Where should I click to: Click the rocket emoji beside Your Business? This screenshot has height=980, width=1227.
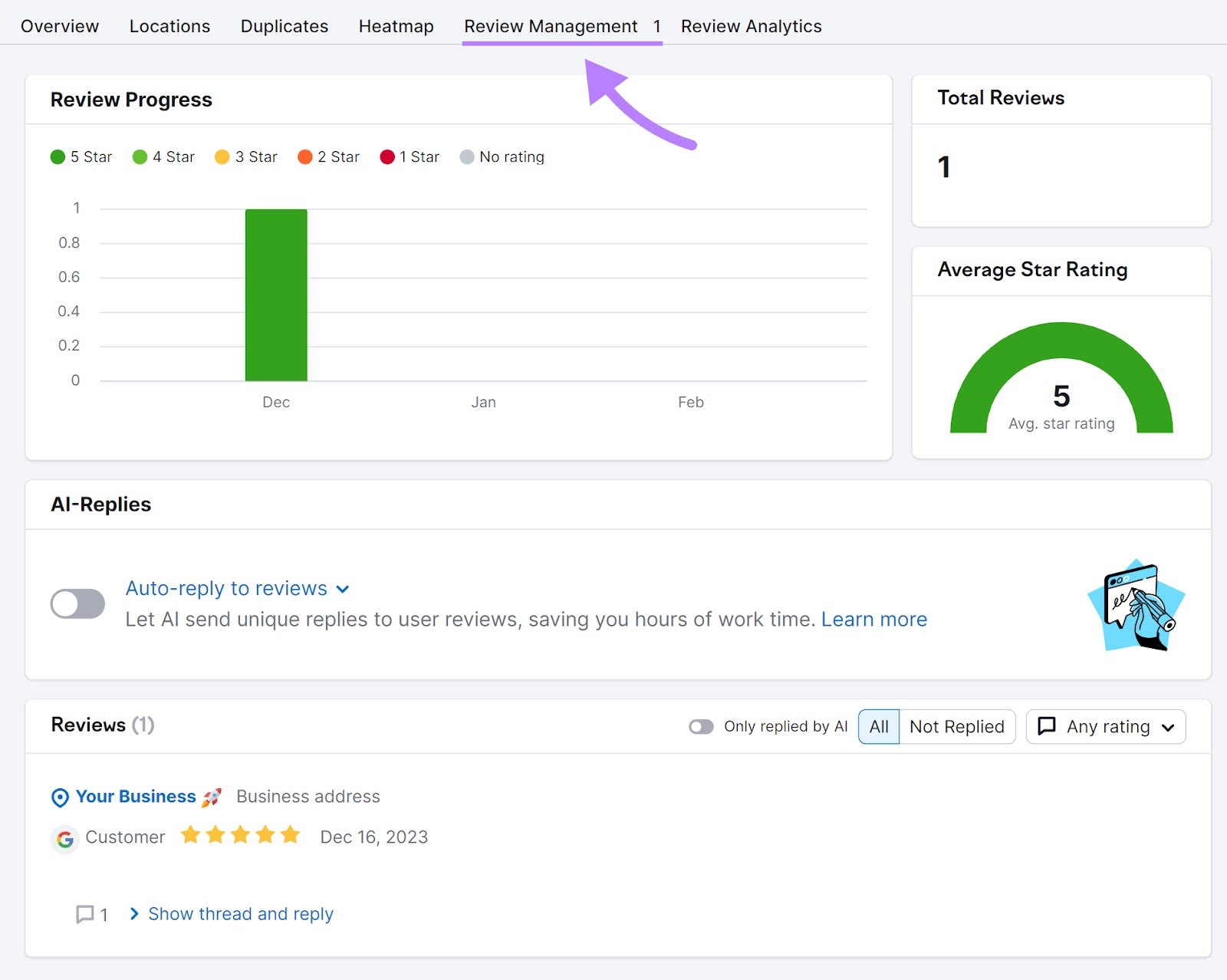coord(211,797)
